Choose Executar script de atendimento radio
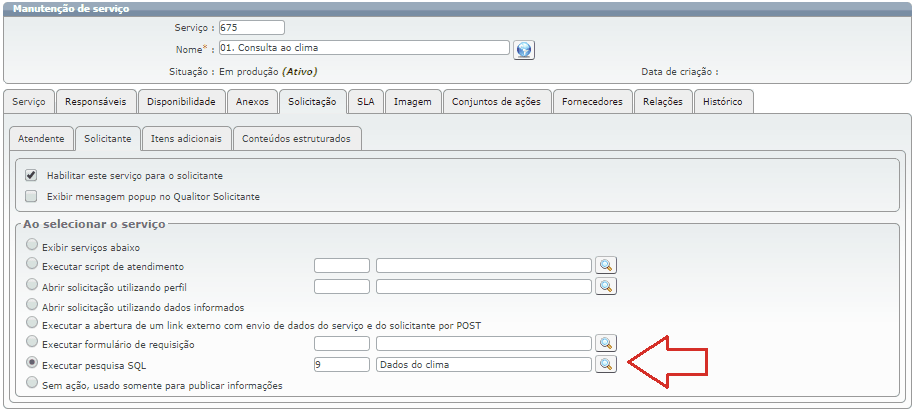Image resolution: width=914 pixels, height=412 pixels. [x=34, y=265]
